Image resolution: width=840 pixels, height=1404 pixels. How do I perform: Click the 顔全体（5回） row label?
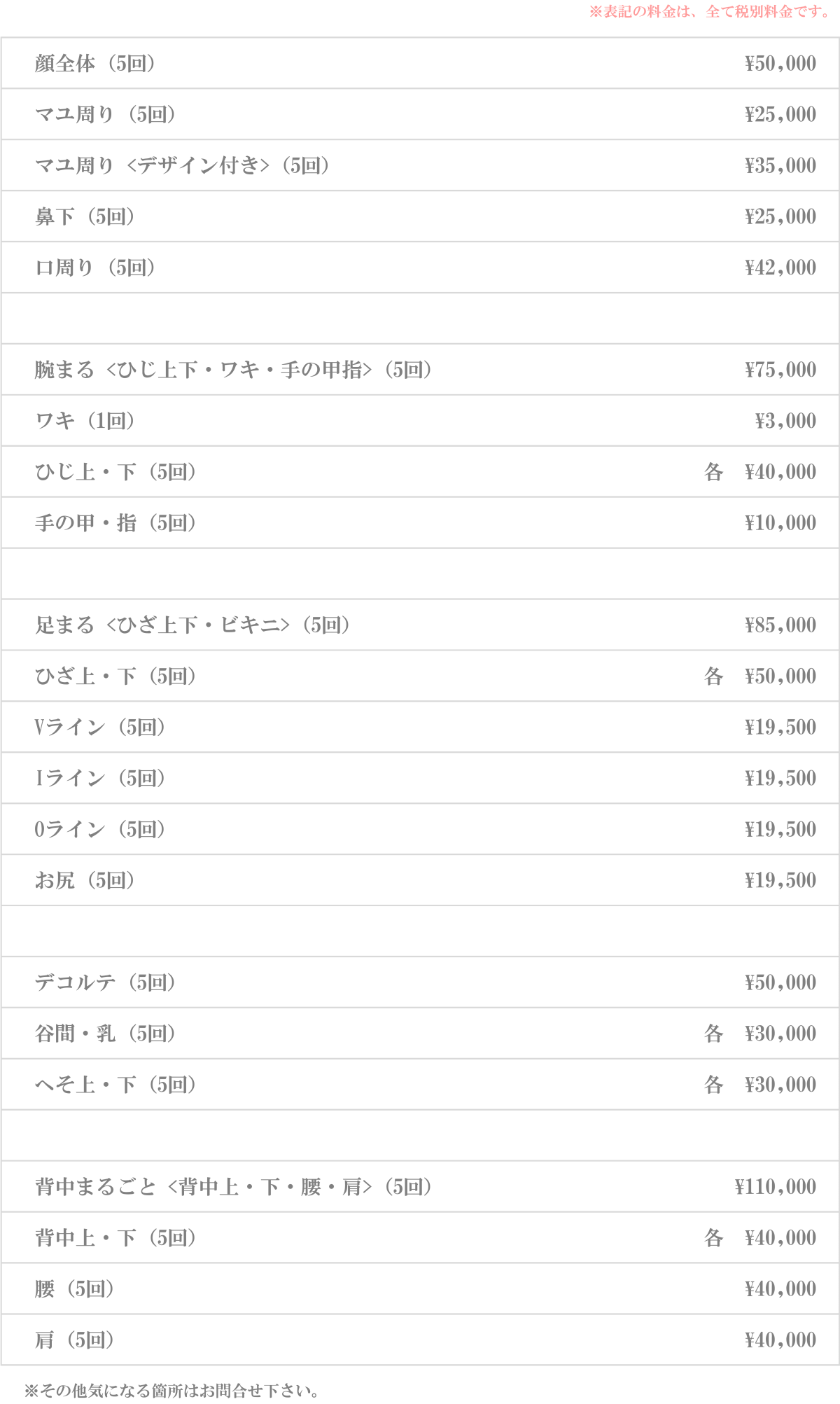(x=95, y=64)
